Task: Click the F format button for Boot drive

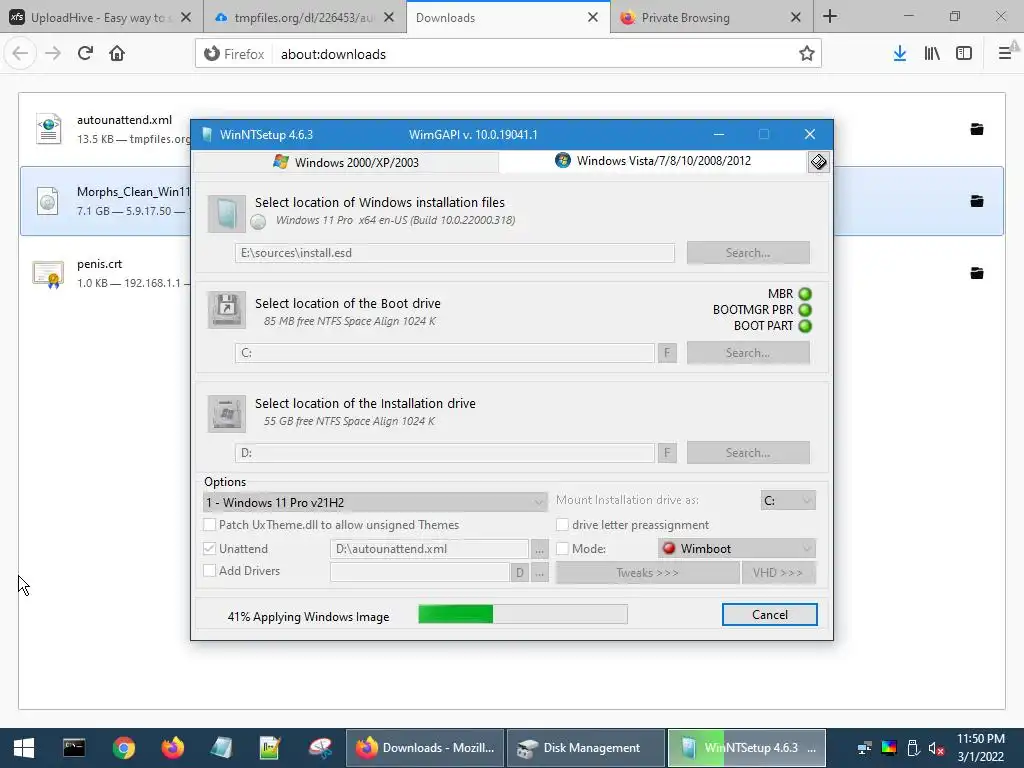Action: coord(667,353)
